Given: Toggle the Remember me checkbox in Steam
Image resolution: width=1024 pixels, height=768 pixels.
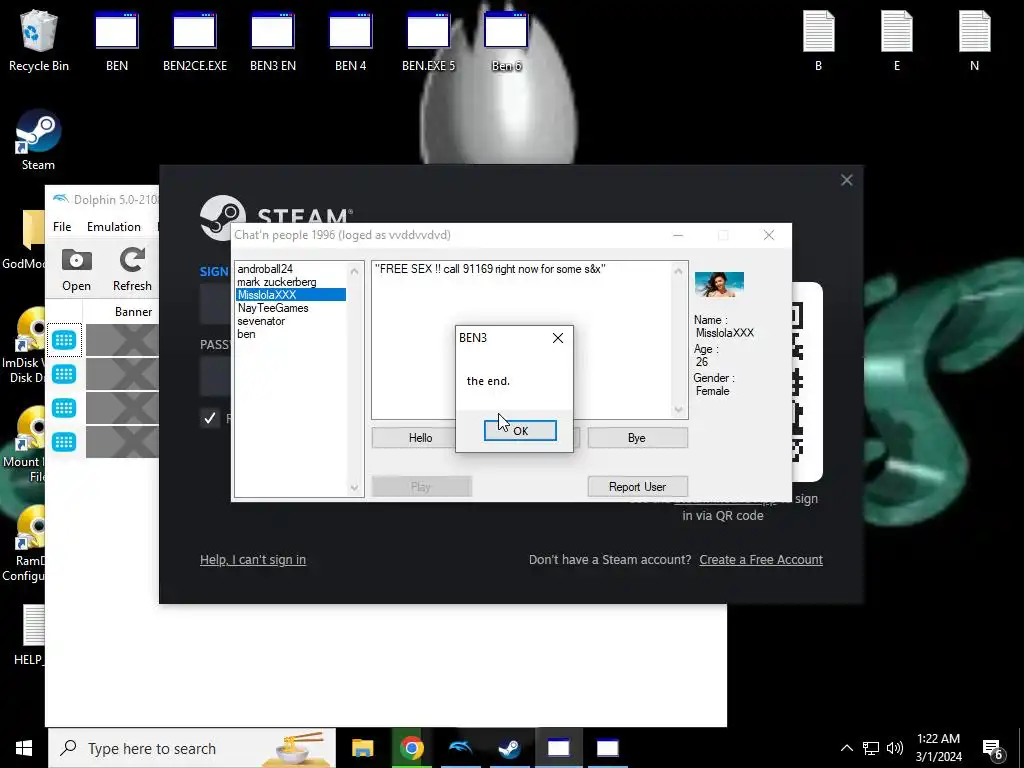Looking at the screenshot, I should point(210,418).
